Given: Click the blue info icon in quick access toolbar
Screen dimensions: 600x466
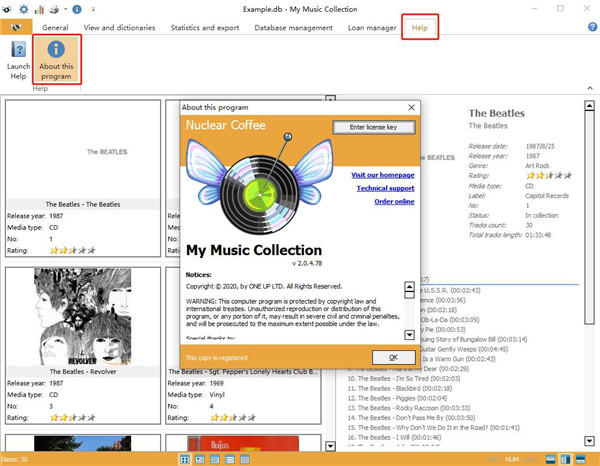Looking at the screenshot, I should (x=77, y=9).
